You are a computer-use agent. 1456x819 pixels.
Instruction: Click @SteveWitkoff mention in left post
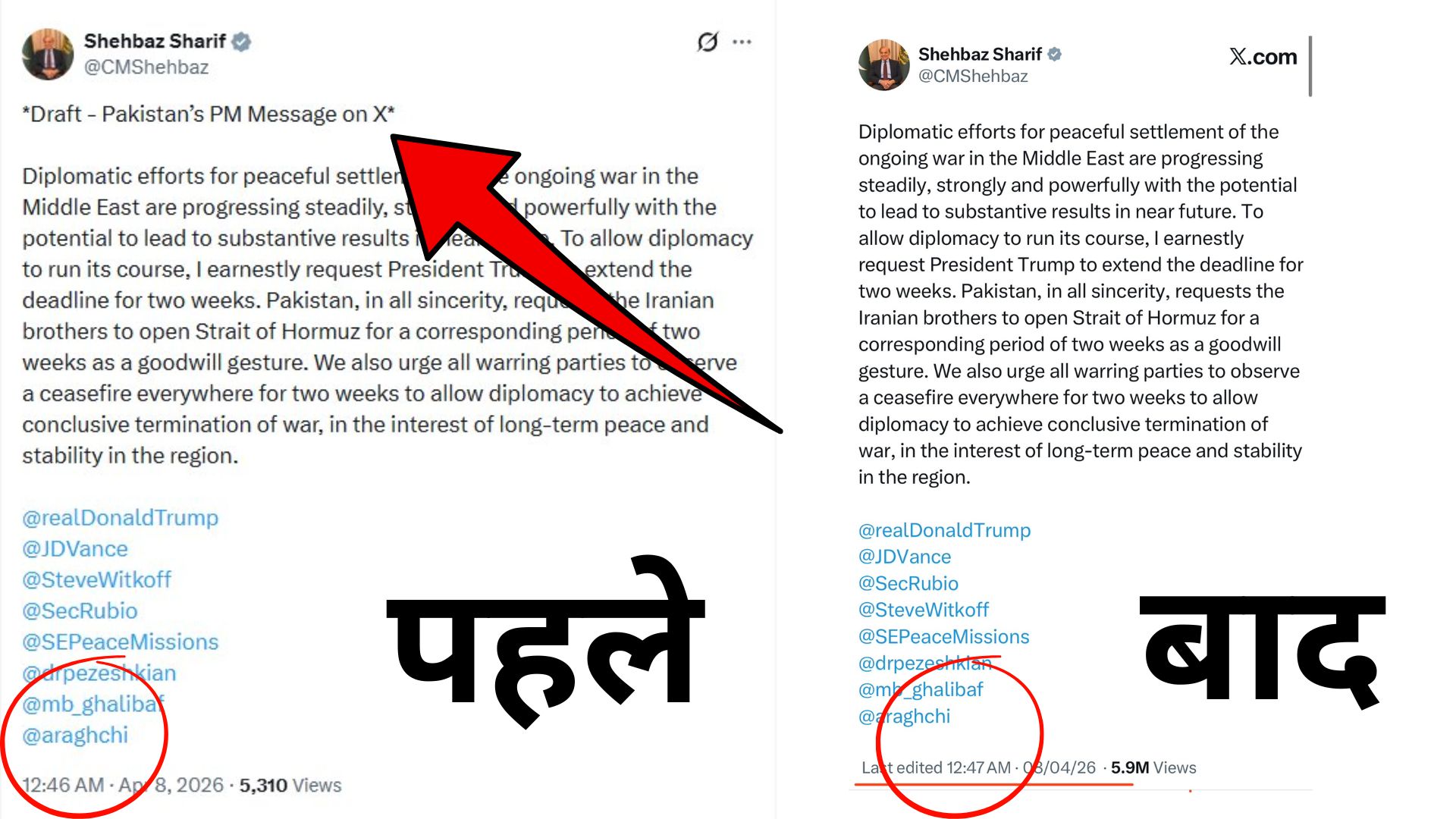tap(97, 580)
